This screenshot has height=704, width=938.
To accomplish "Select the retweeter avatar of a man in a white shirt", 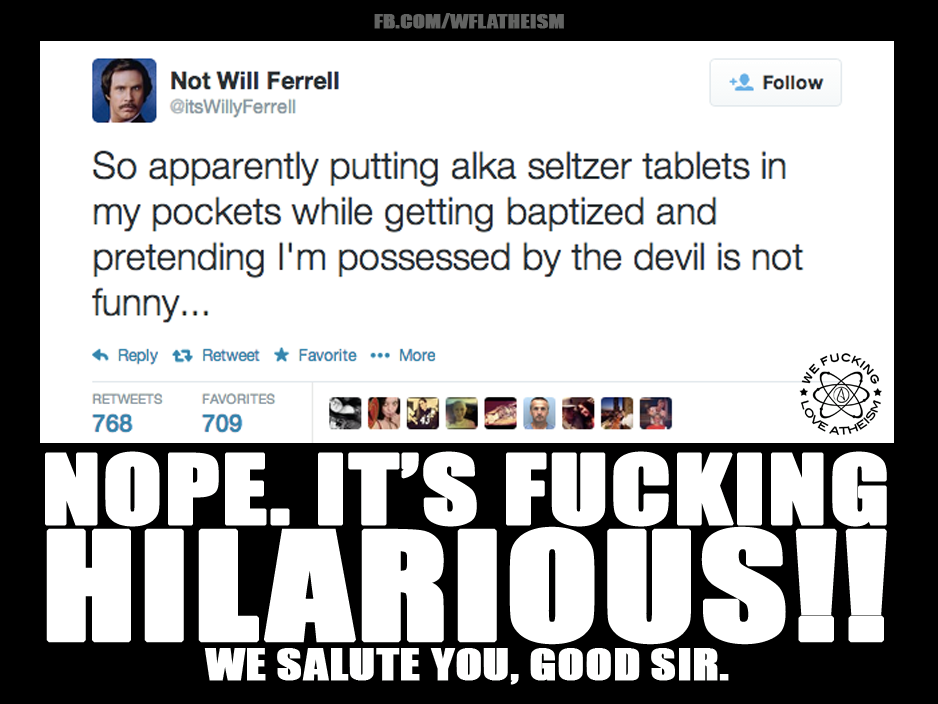I will click(x=540, y=413).
